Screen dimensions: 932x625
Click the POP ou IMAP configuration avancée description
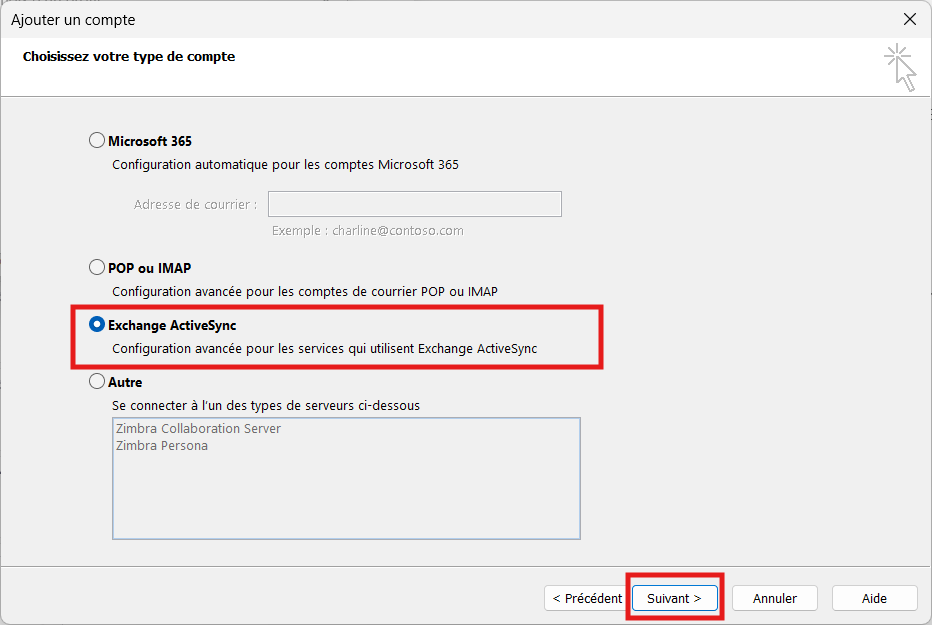(x=304, y=292)
